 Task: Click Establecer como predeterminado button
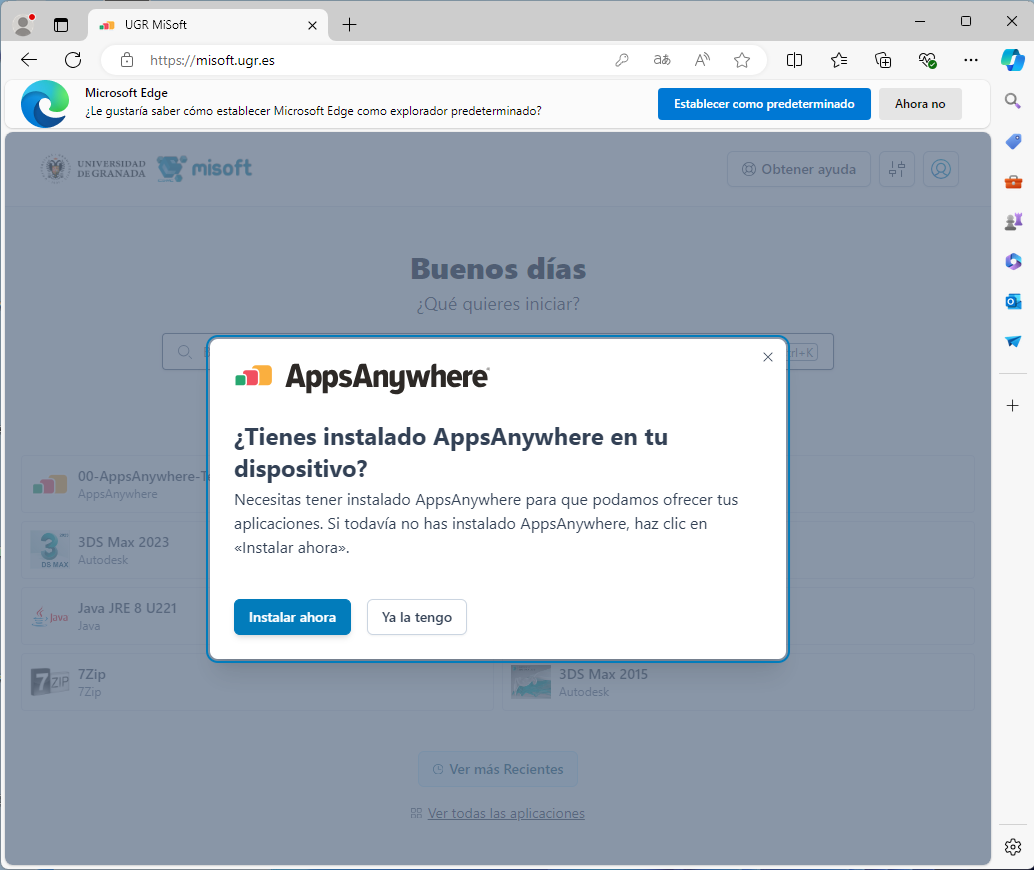tap(764, 104)
